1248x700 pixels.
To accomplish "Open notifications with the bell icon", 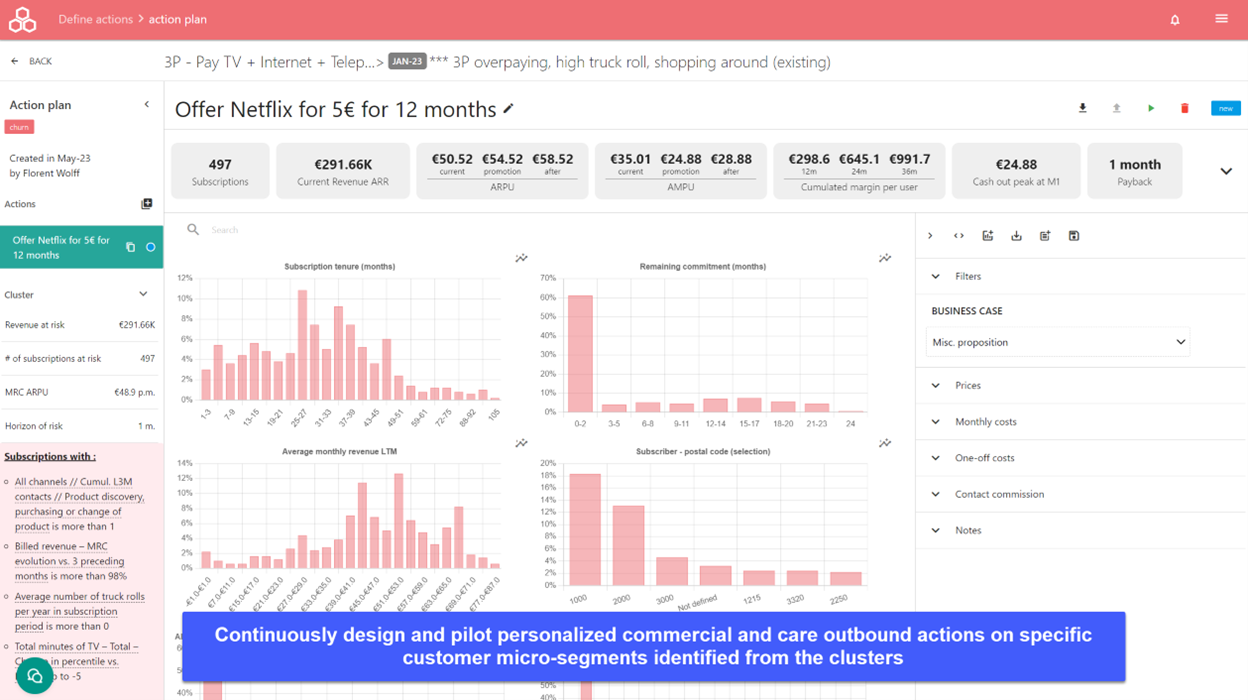I will [x=1175, y=18].
